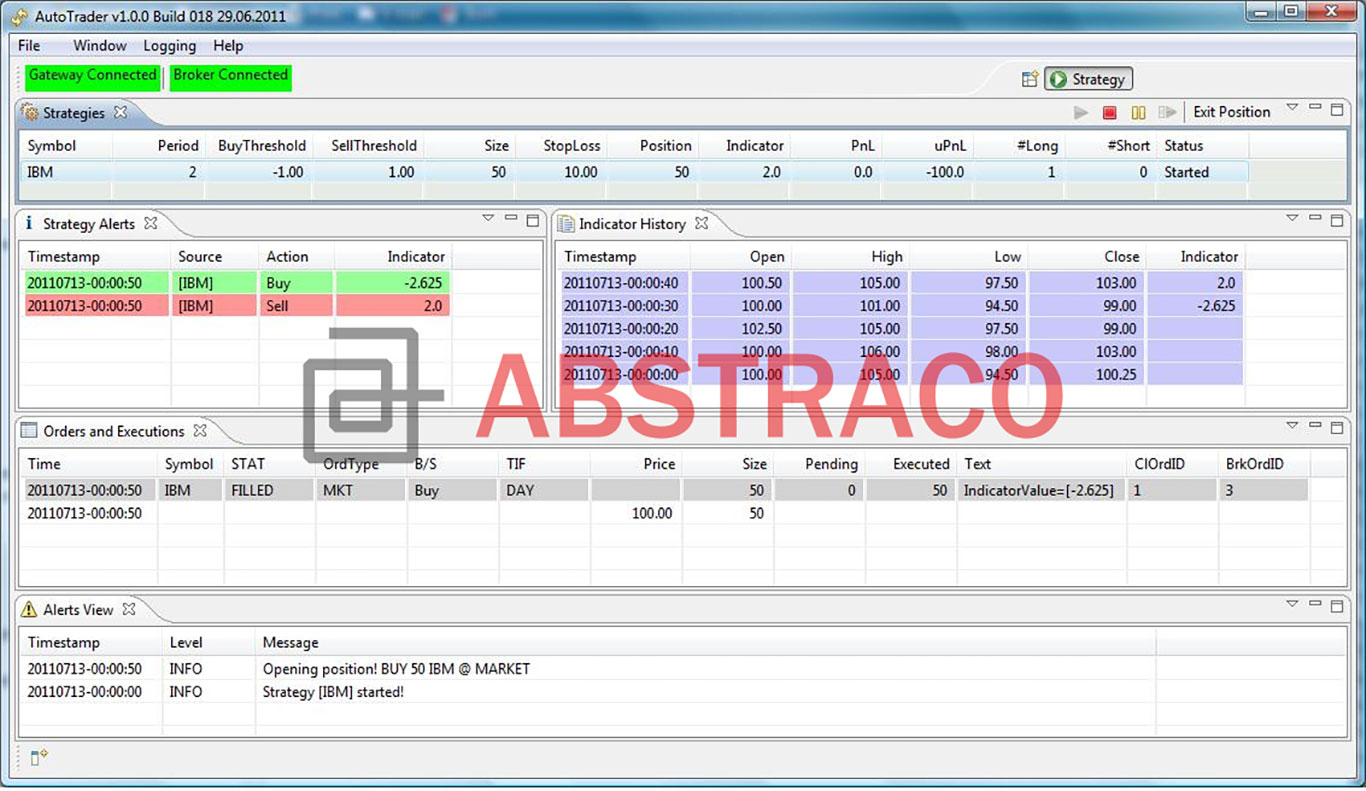Open the Window menu
The height and width of the screenshot is (791, 1366).
point(99,46)
